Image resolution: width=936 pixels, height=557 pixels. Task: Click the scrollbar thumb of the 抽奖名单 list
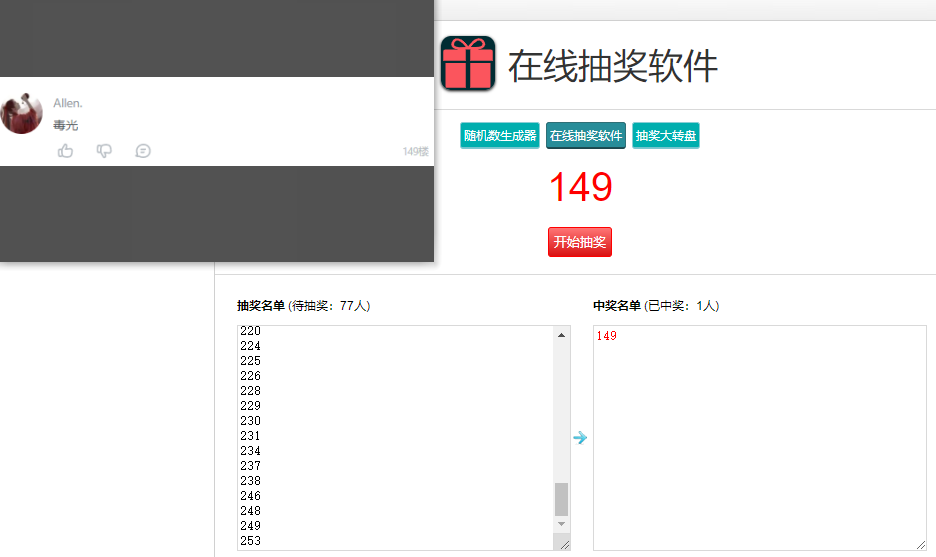[x=561, y=499]
